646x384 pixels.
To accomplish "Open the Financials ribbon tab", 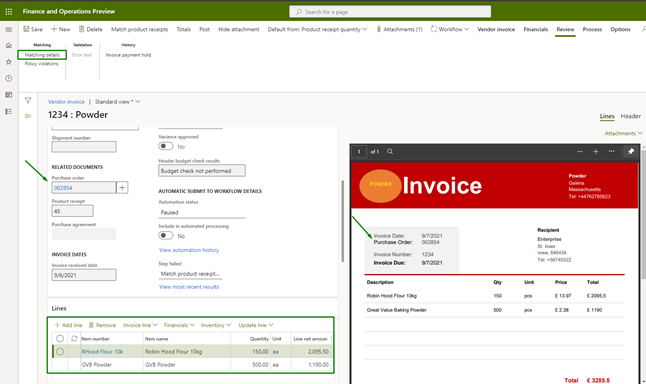I will coord(536,29).
